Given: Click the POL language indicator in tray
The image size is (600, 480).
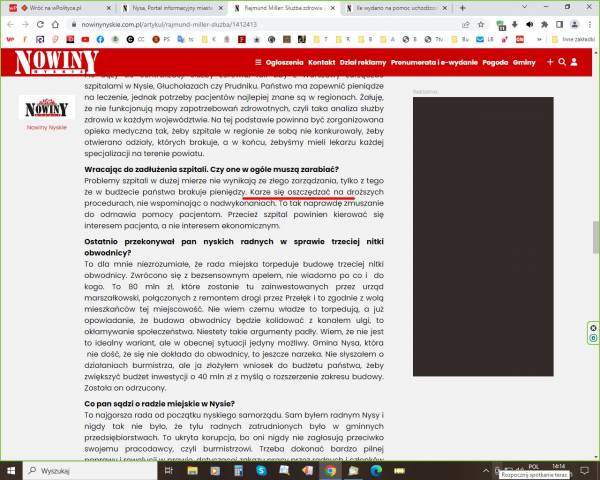Looking at the screenshot, I should (533, 466).
